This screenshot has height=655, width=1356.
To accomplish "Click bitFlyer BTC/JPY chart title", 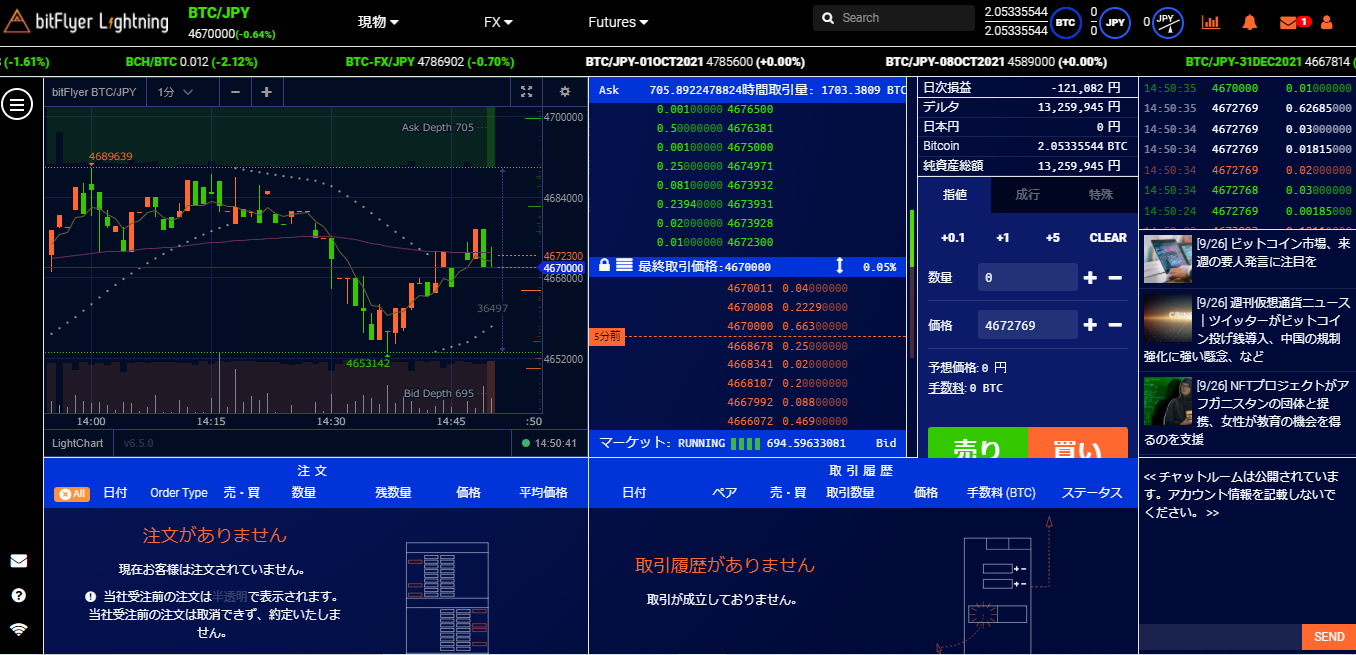I will click(x=94, y=92).
